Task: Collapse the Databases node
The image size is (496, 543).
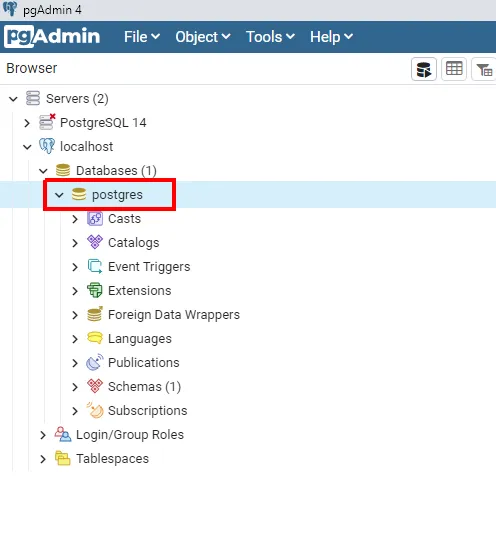Action: 43,171
